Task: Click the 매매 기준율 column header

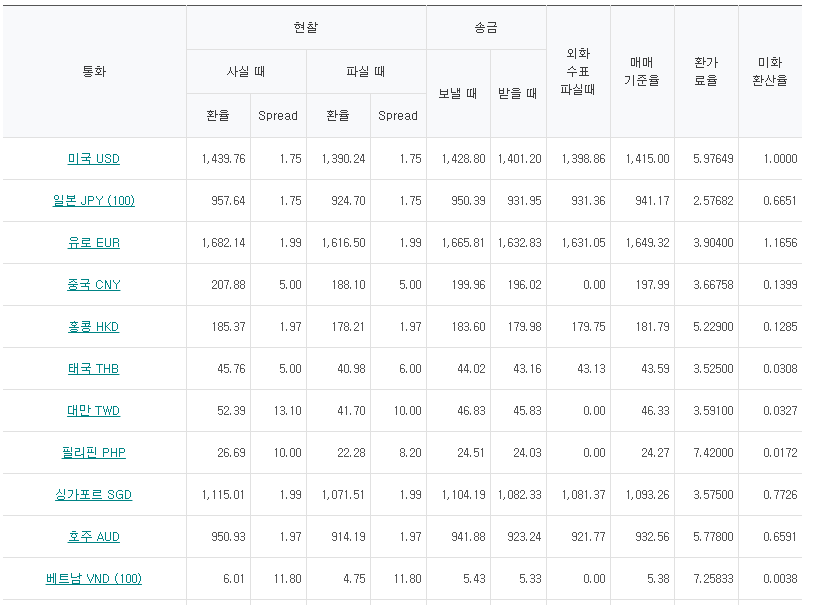Action: pos(642,71)
